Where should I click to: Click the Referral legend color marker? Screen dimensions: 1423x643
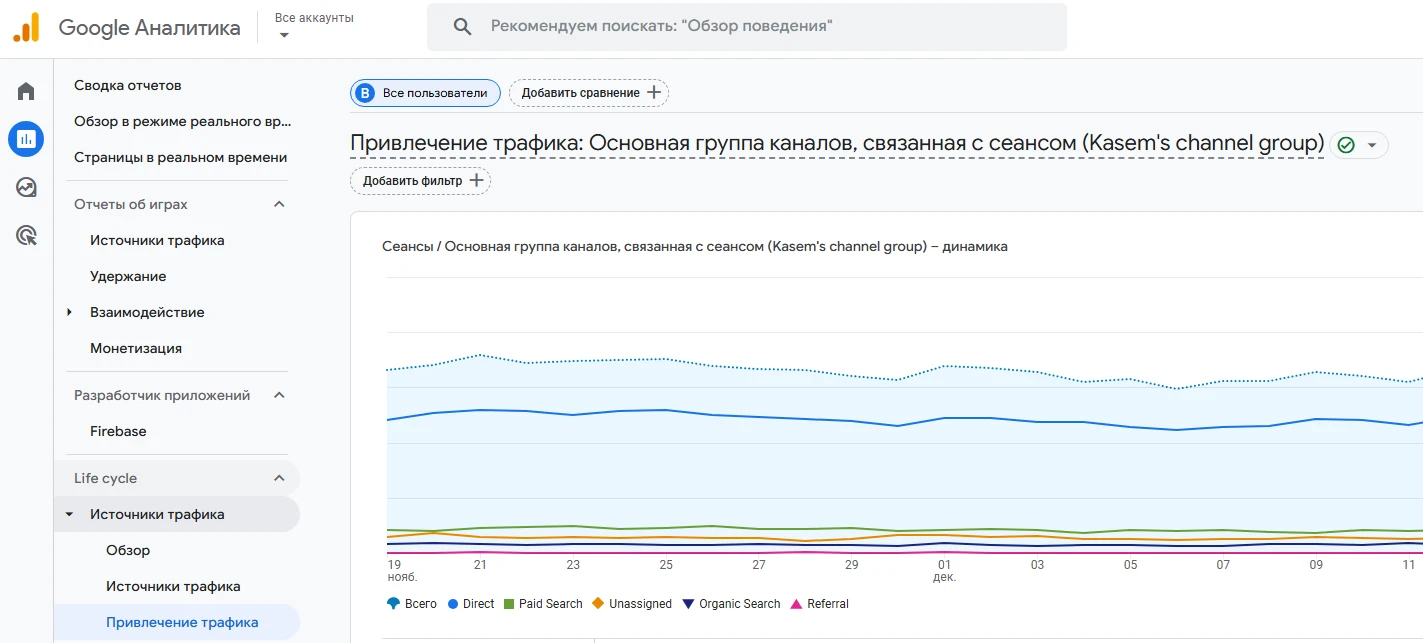tap(796, 604)
